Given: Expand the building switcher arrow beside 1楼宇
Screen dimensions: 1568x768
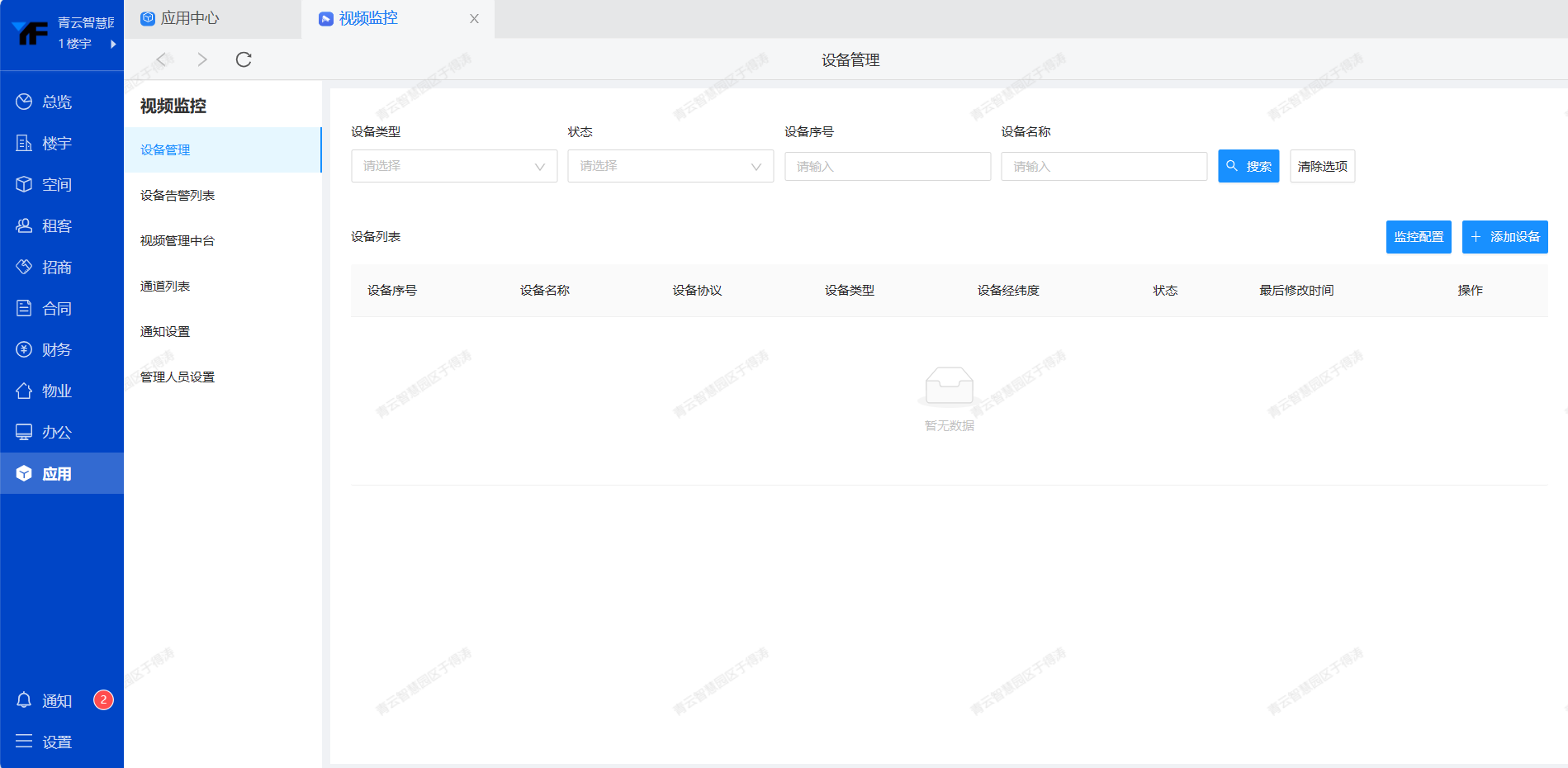Looking at the screenshot, I should click(x=113, y=44).
